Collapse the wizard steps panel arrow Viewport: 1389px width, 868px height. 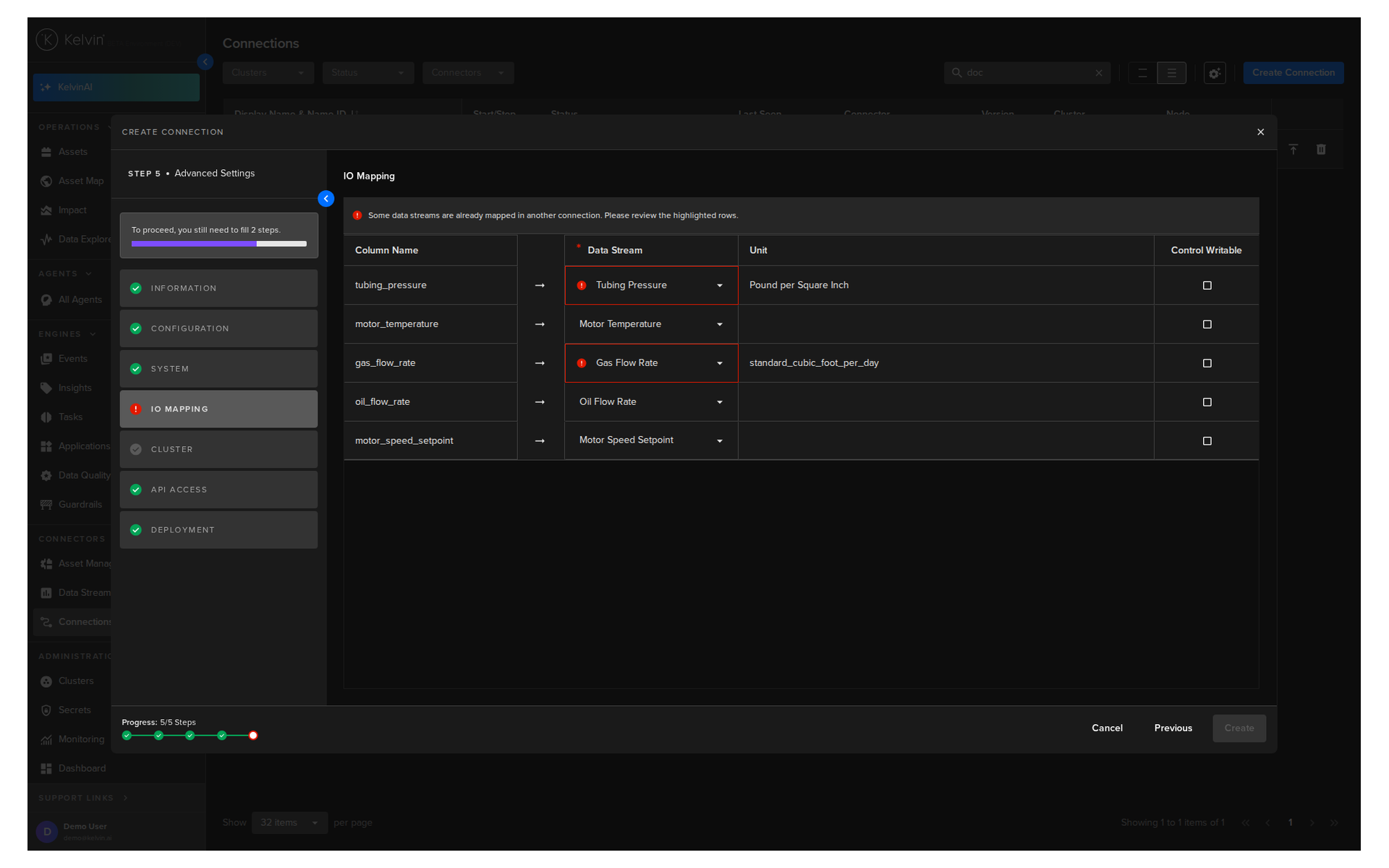point(326,199)
